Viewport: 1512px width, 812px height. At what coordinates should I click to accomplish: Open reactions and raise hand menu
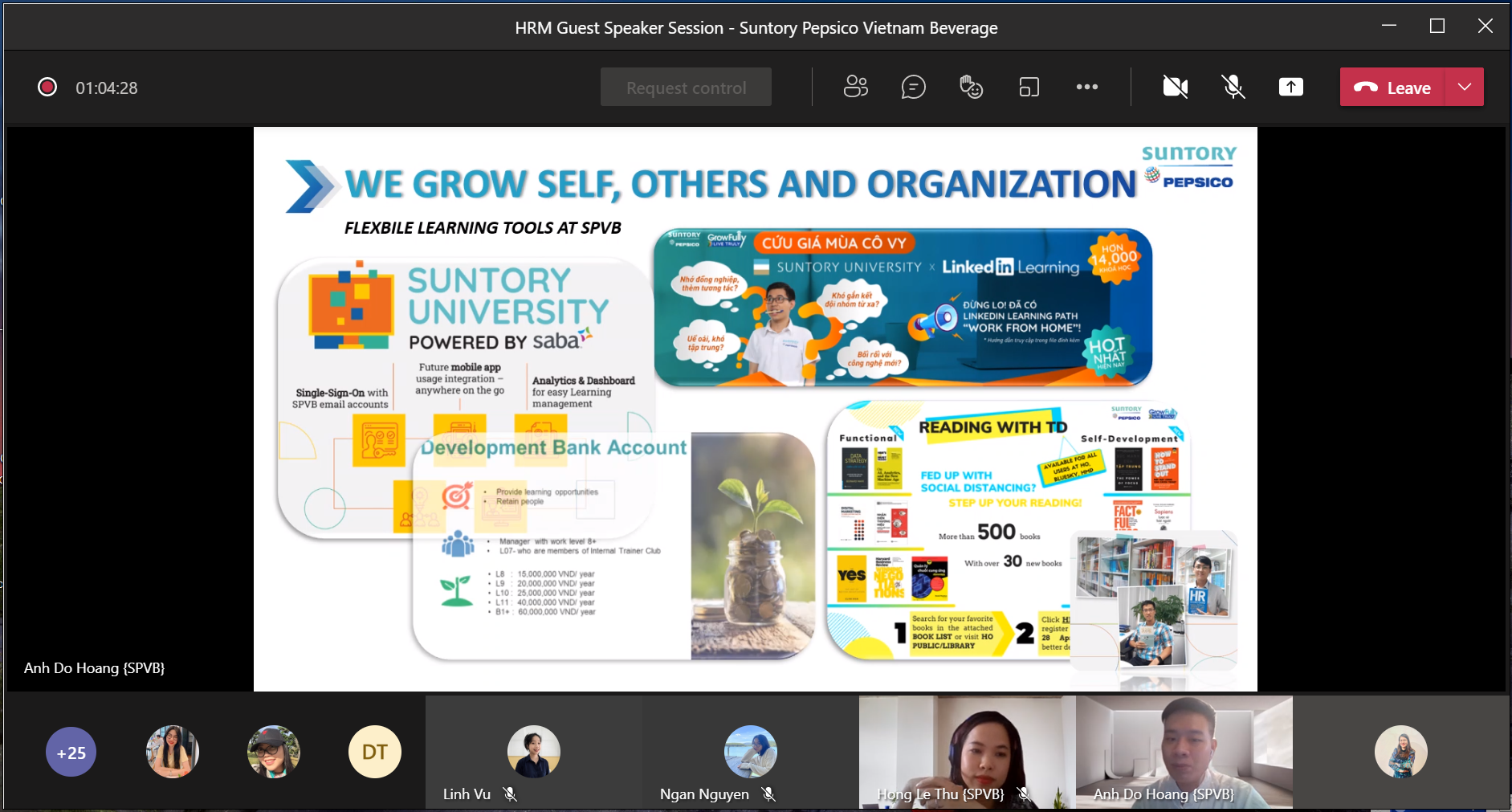point(972,87)
